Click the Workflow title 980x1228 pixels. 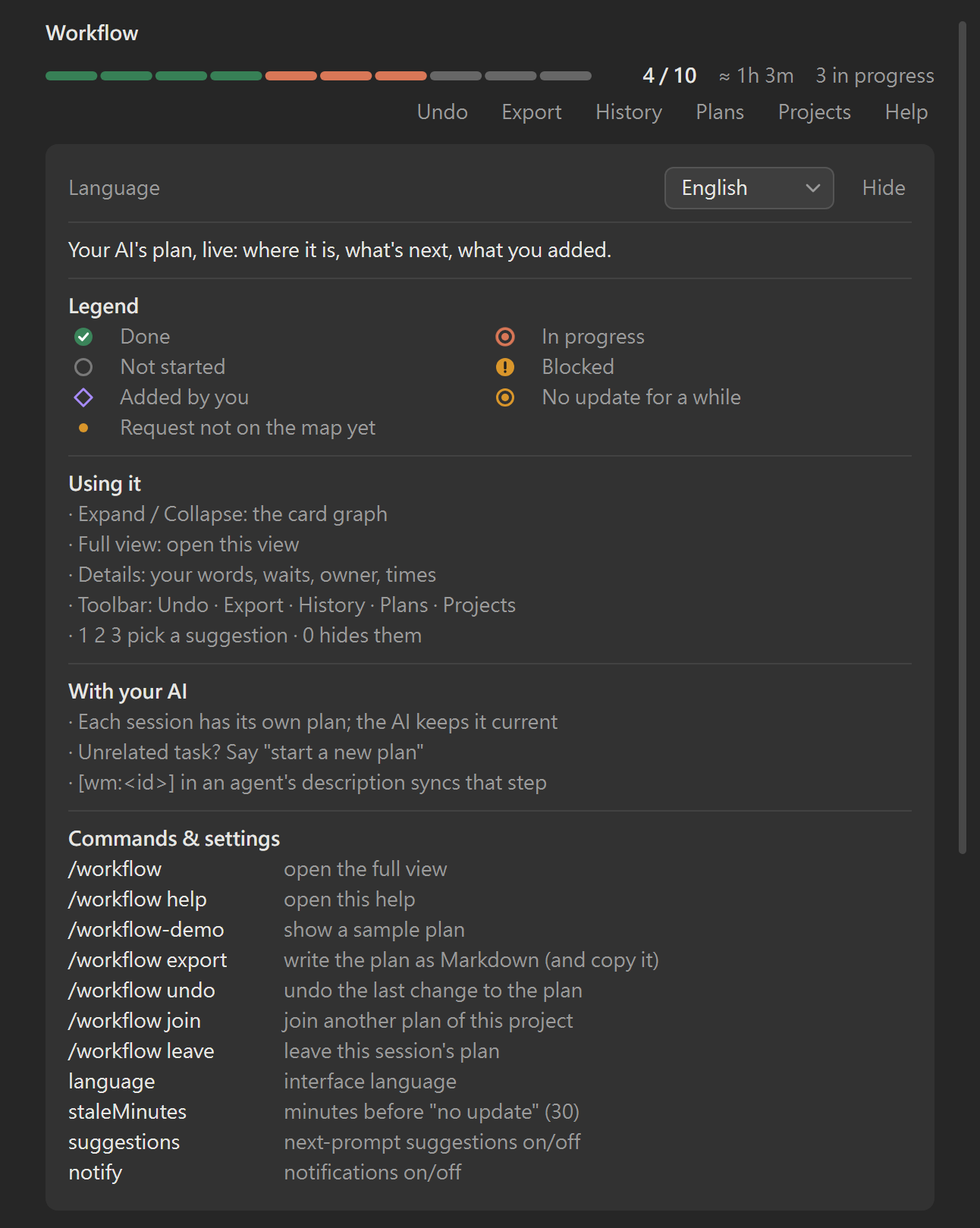point(92,33)
